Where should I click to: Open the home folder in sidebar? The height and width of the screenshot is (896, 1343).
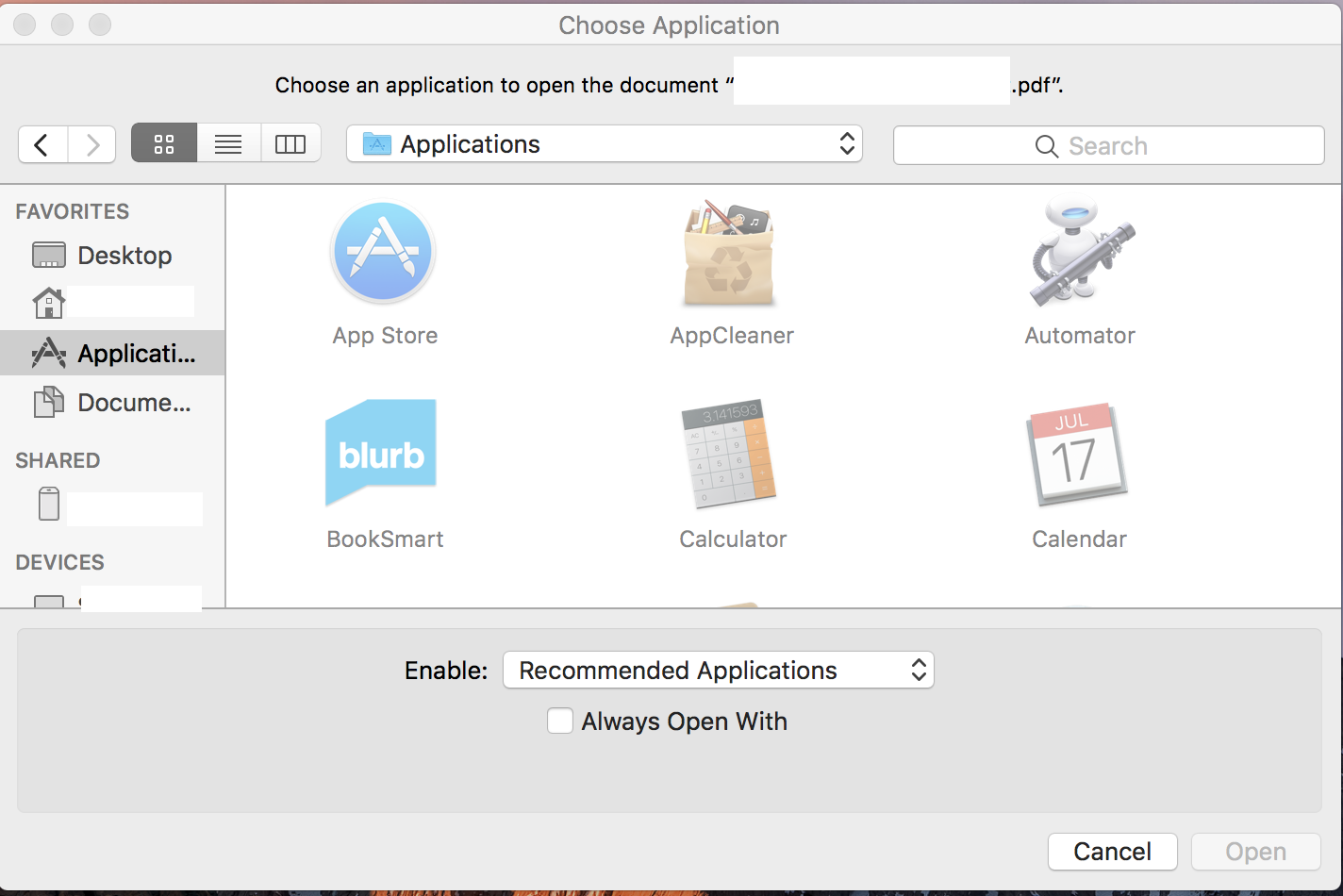tap(112, 303)
